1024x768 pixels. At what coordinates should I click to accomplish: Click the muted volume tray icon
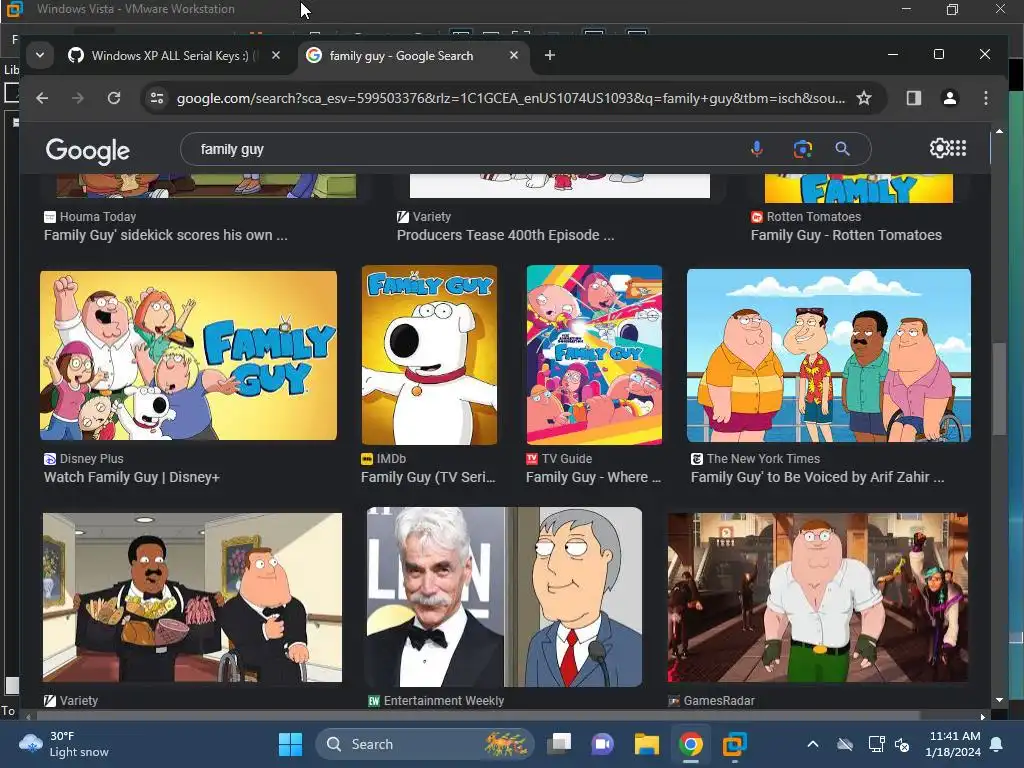coord(903,744)
